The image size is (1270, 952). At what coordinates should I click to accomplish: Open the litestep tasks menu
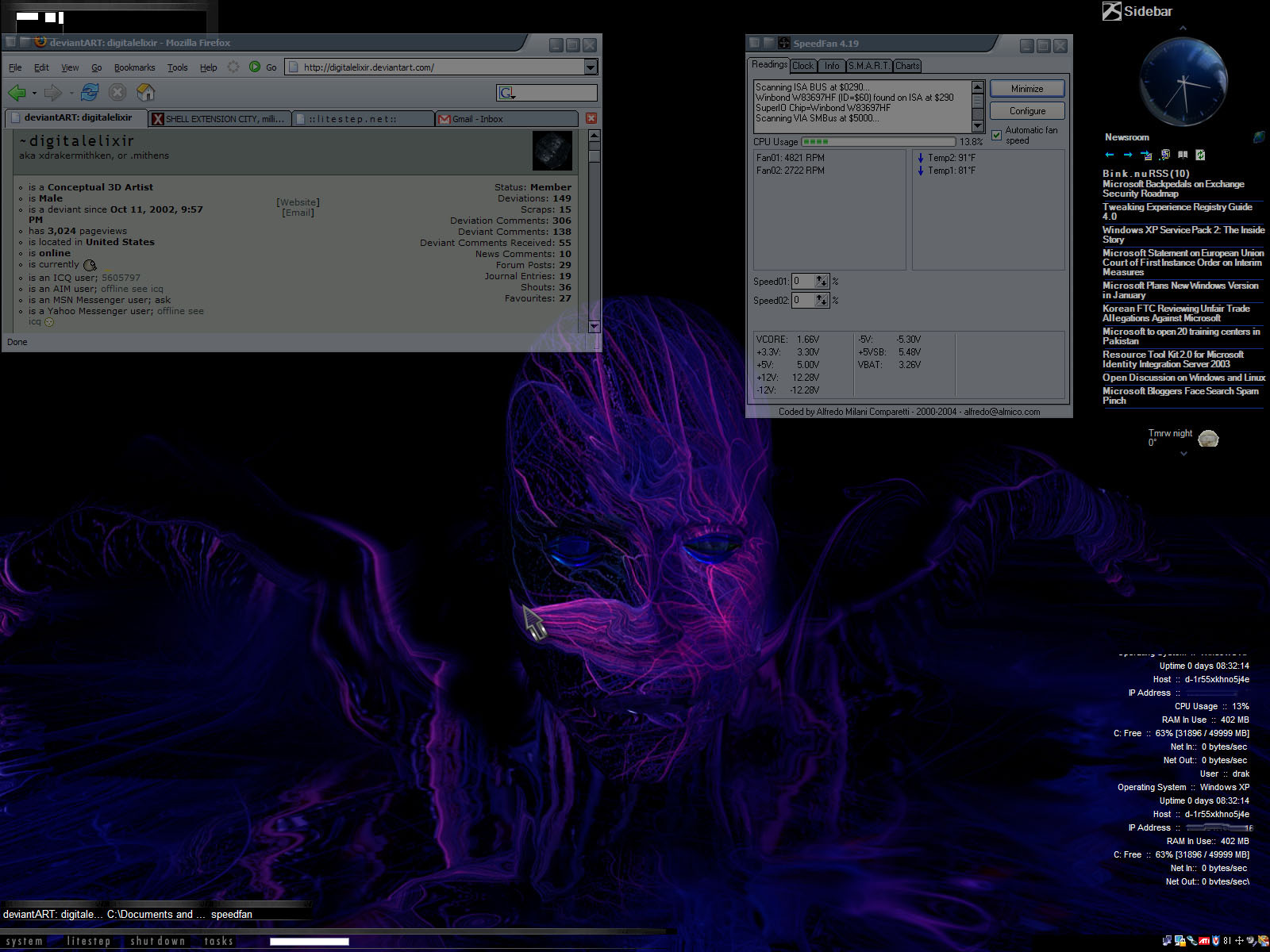(218, 941)
